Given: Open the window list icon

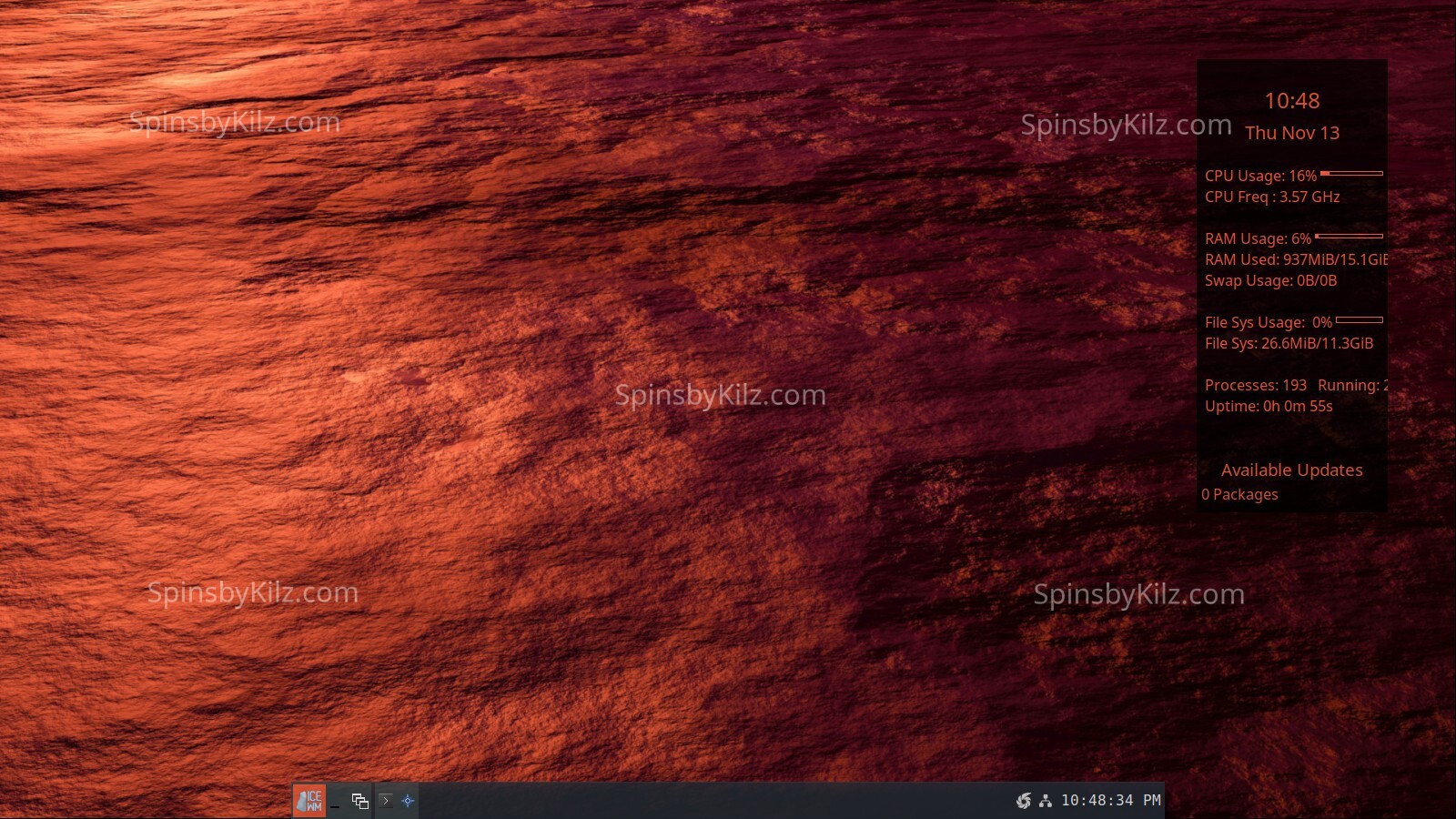Looking at the screenshot, I should (x=360, y=801).
